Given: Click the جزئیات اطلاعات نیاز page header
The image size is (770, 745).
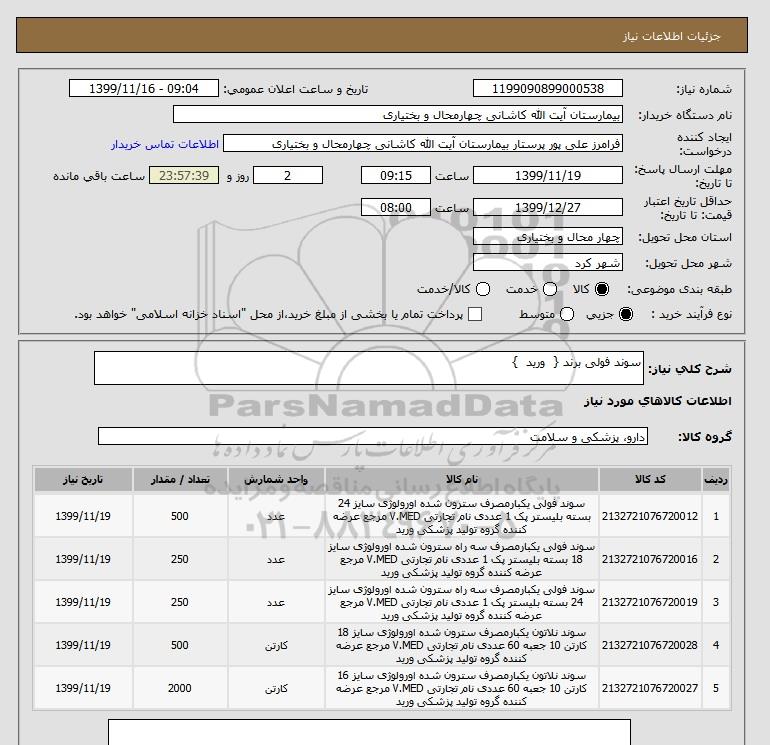Looking at the screenshot, I should (x=671, y=36).
